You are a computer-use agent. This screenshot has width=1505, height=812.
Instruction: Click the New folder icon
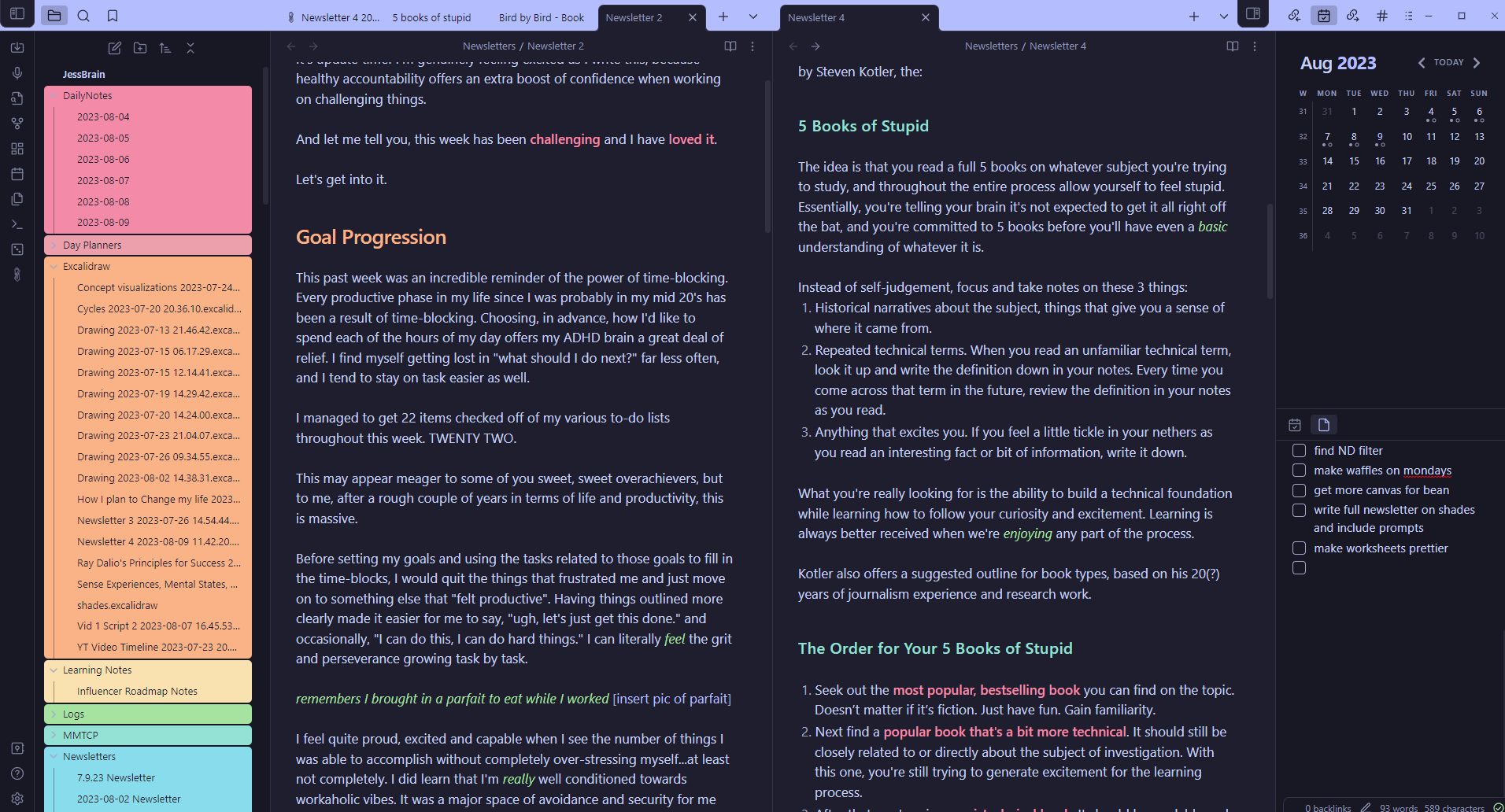140,48
